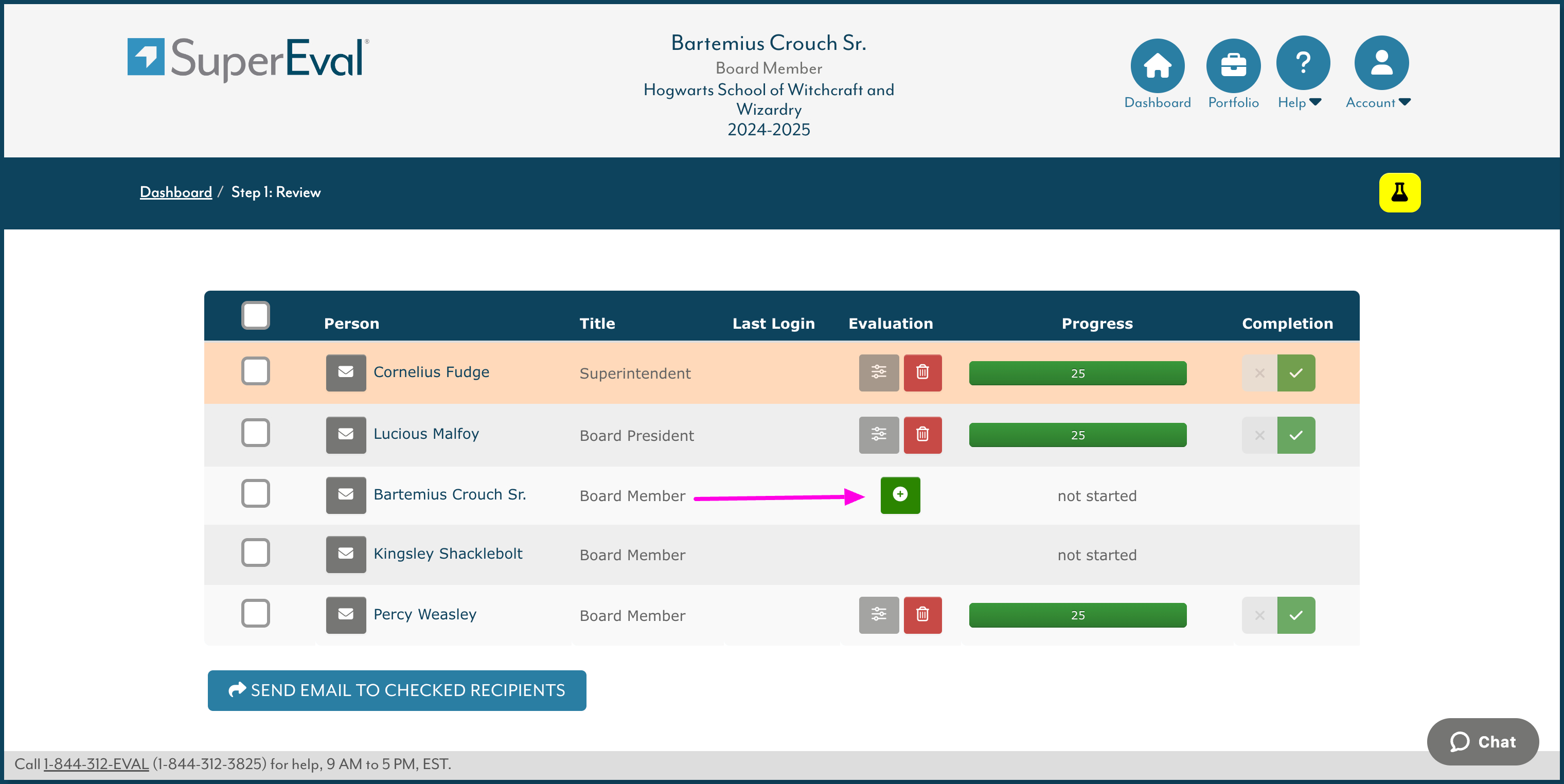Click the Superintendent title cell
This screenshot has width=1564, height=784.
pyautogui.click(x=634, y=373)
